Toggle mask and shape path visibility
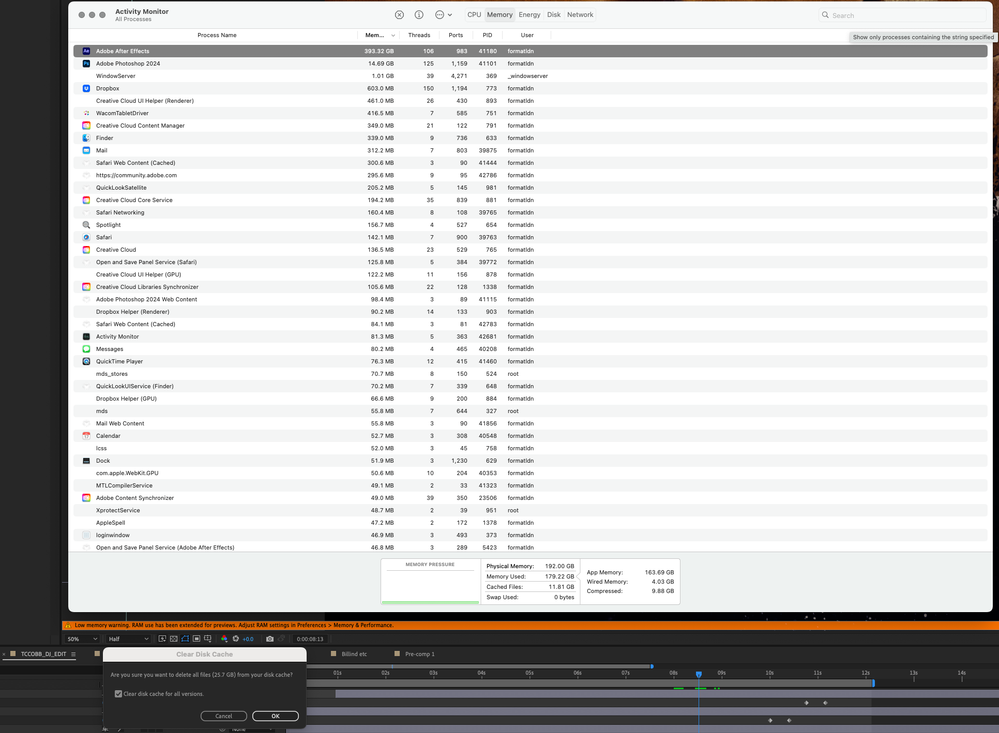This screenshot has height=733, width=999. pos(185,639)
